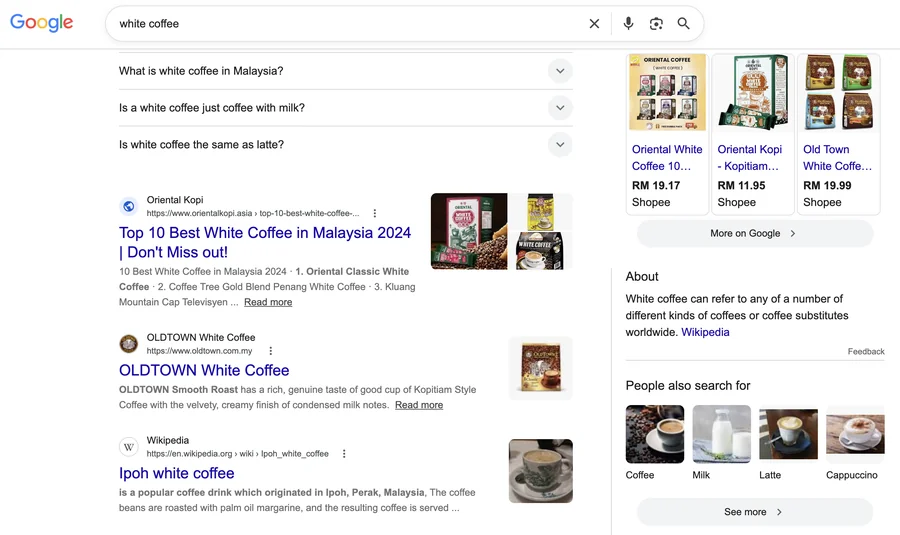
Task: Open Old Town White Coffee product image
Action: [x=839, y=92]
